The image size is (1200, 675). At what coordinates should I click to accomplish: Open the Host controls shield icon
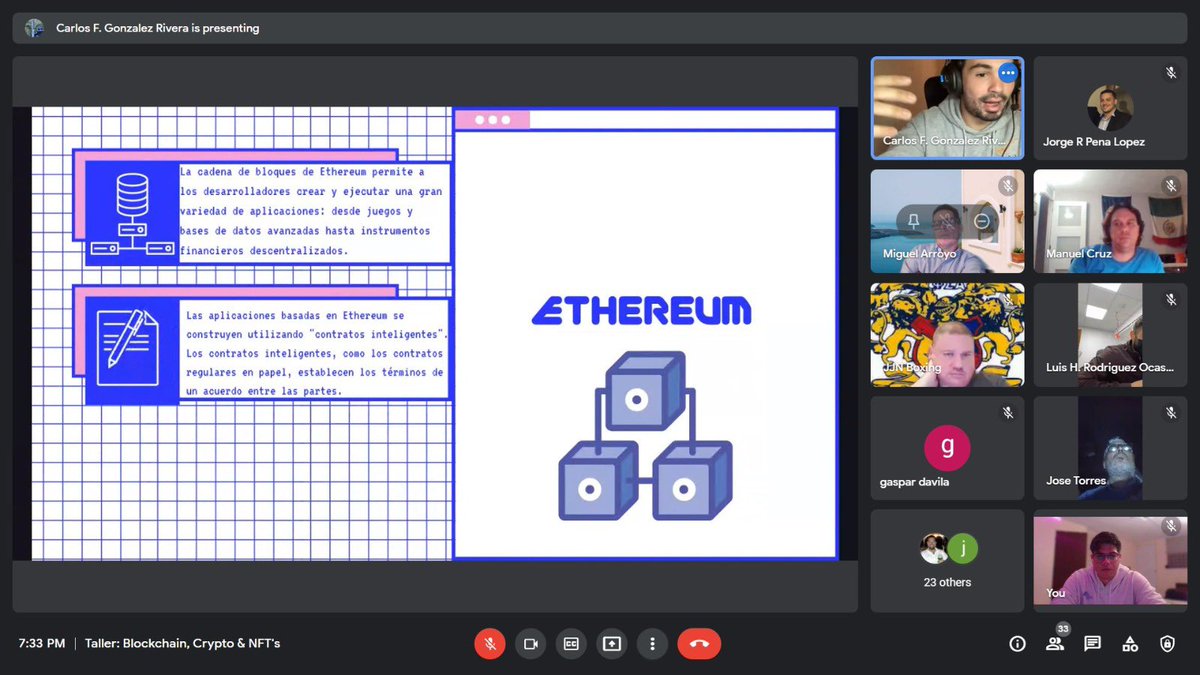click(1167, 643)
